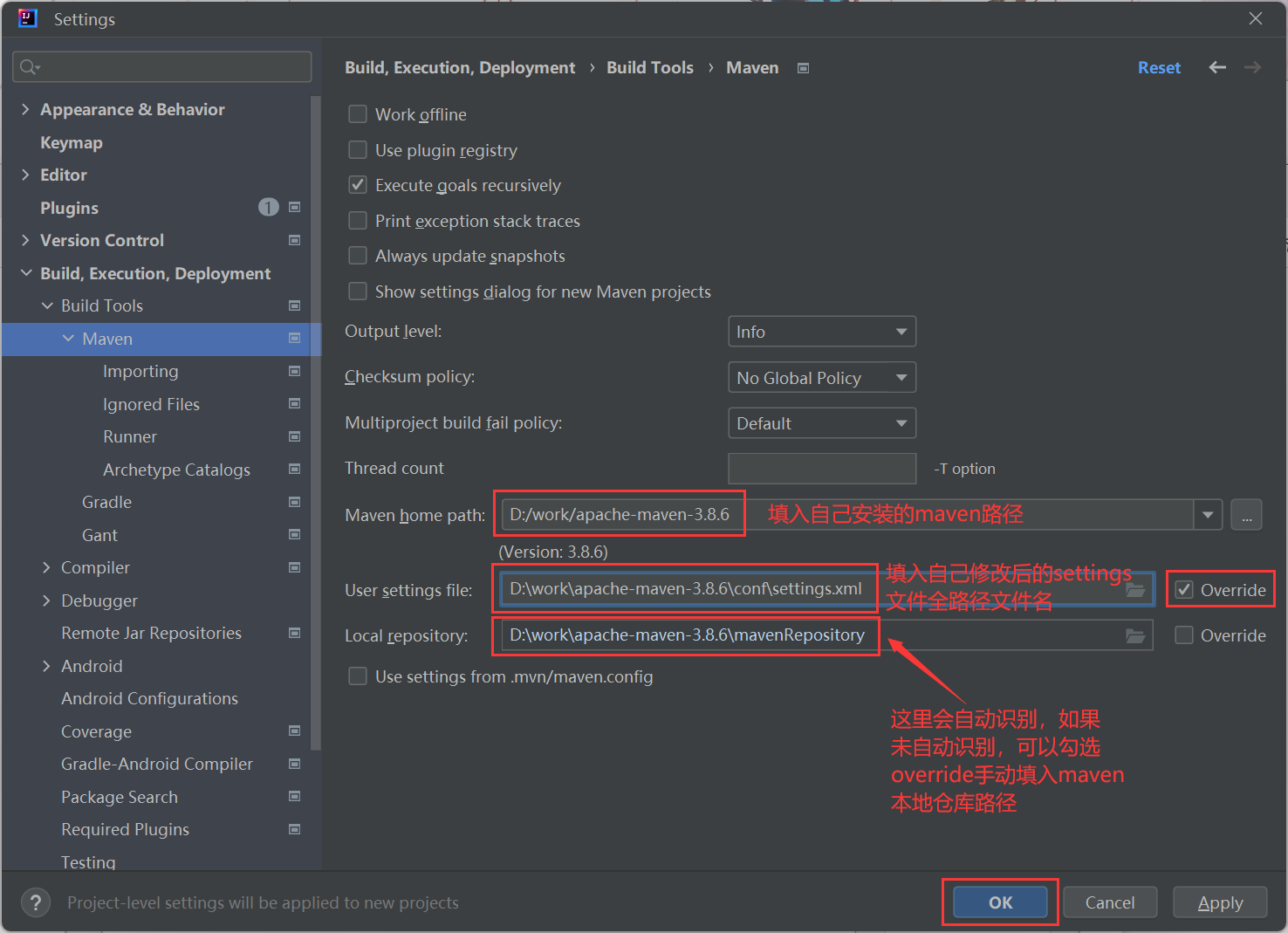This screenshot has width=1288, height=933.
Task: Select the Testing settings item
Action: pos(88,862)
